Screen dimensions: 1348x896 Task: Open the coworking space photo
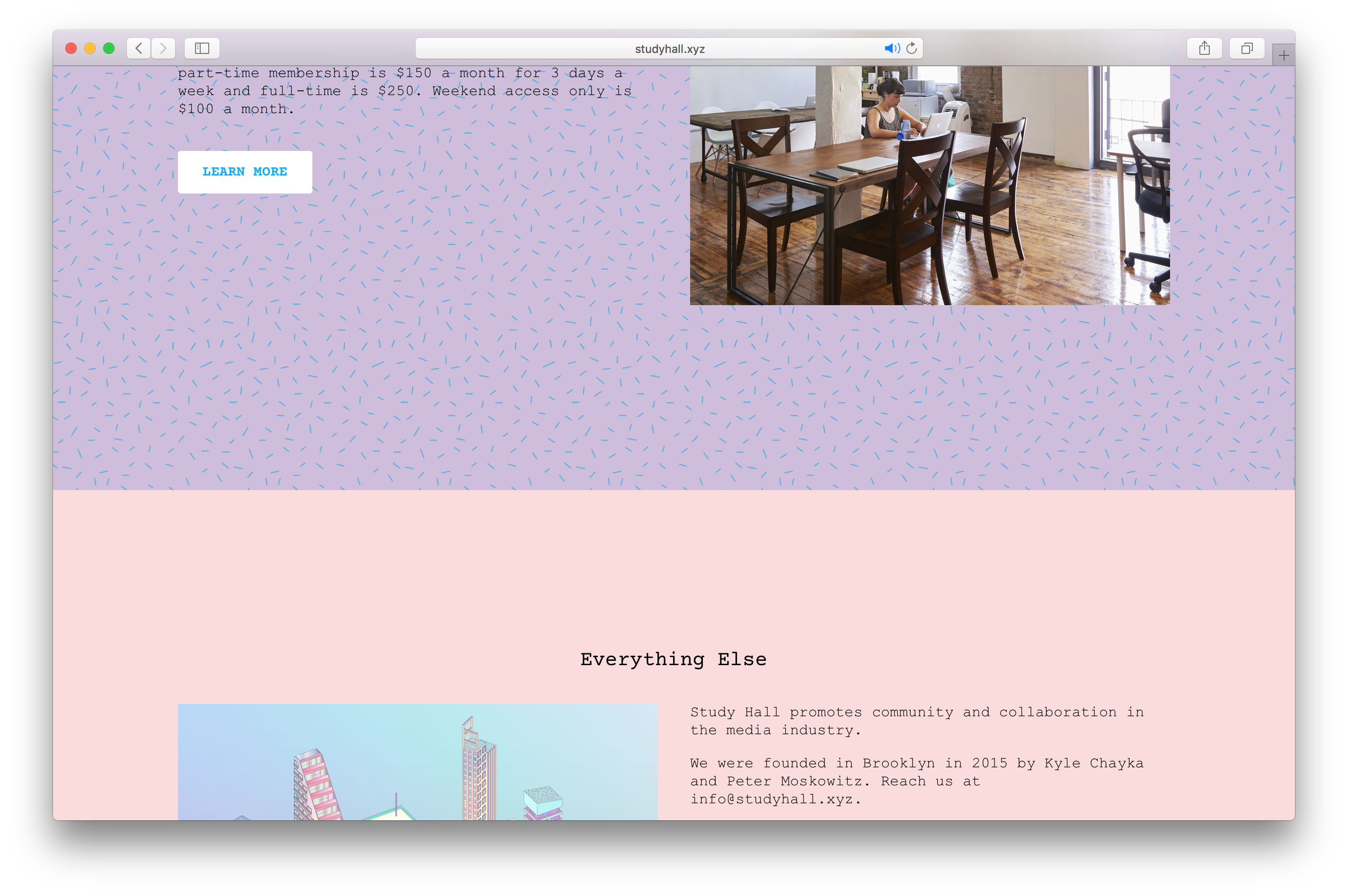tap(930, 185)
